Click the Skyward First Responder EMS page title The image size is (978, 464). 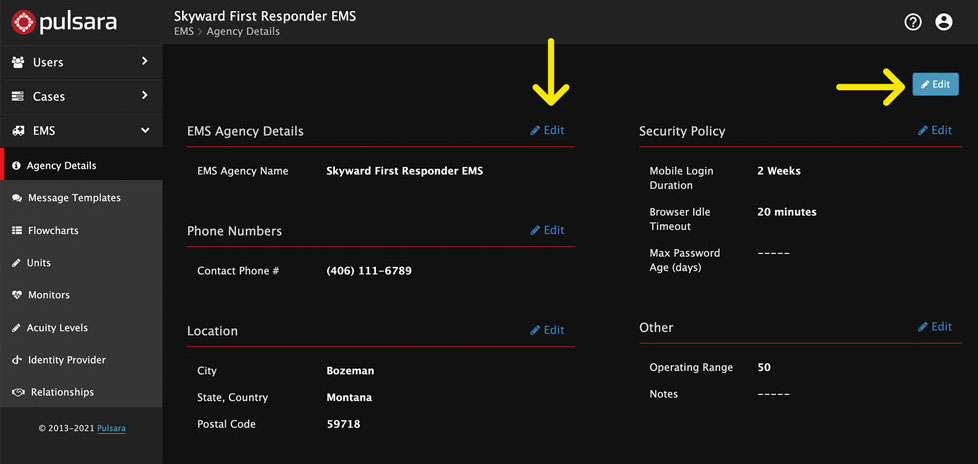click(x=265, y=16)
